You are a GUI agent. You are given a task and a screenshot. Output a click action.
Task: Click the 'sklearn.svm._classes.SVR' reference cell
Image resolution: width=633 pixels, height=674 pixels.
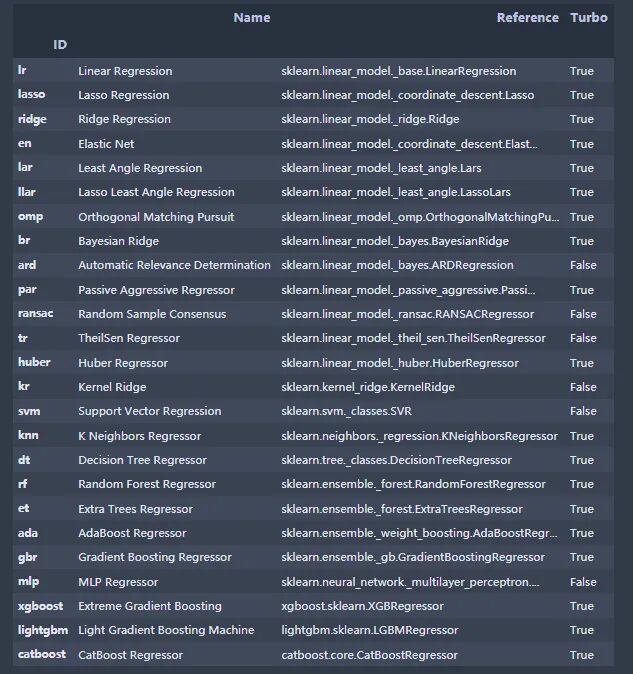[x=346, y=411]
